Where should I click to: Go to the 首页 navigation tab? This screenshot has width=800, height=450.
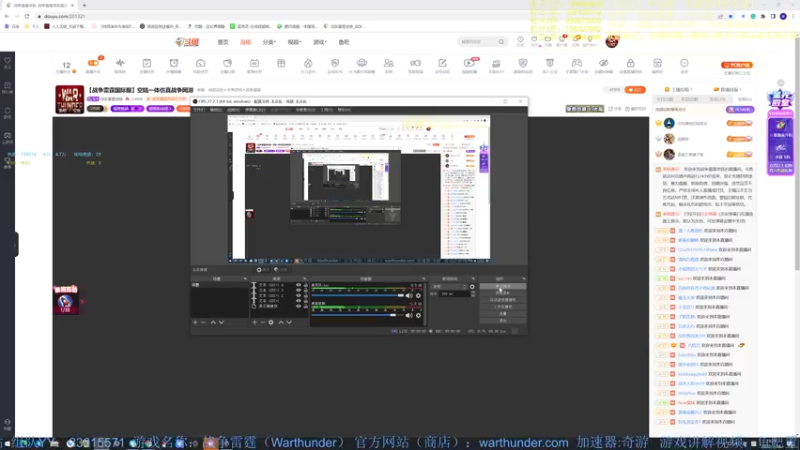pos(223,42)
